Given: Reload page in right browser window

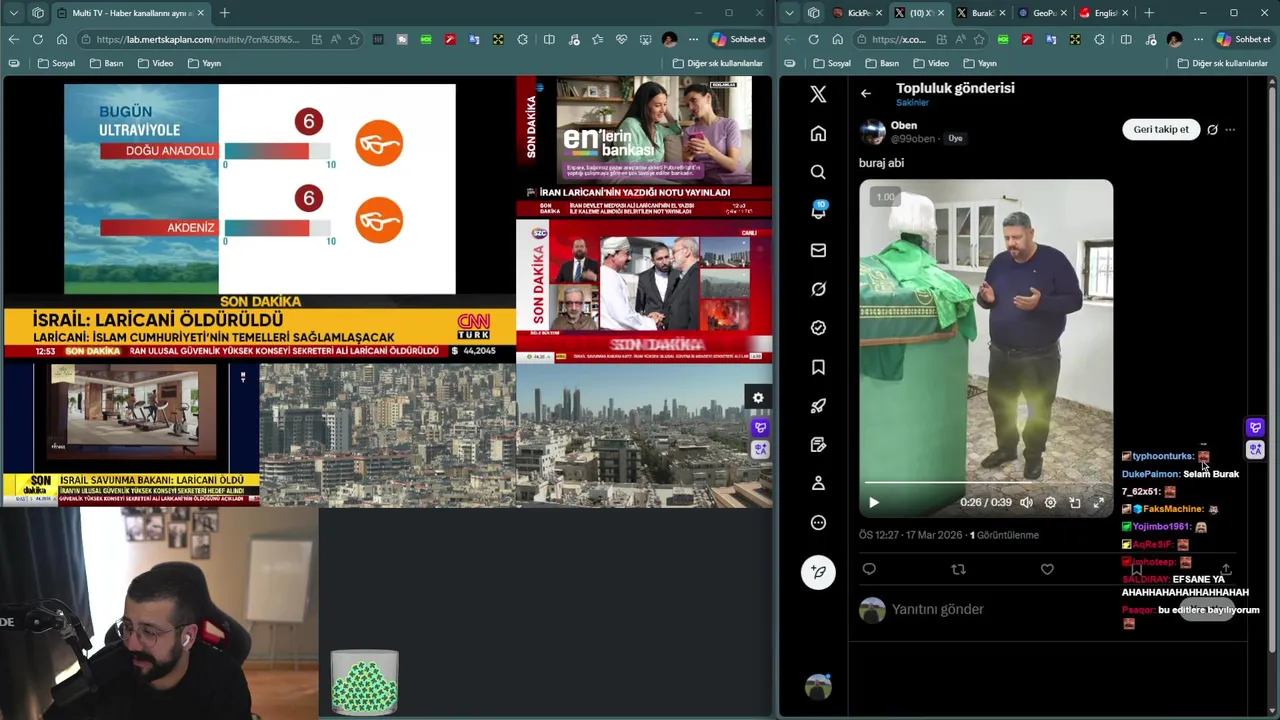Looking at the screenshot, I should coord(813,39).
